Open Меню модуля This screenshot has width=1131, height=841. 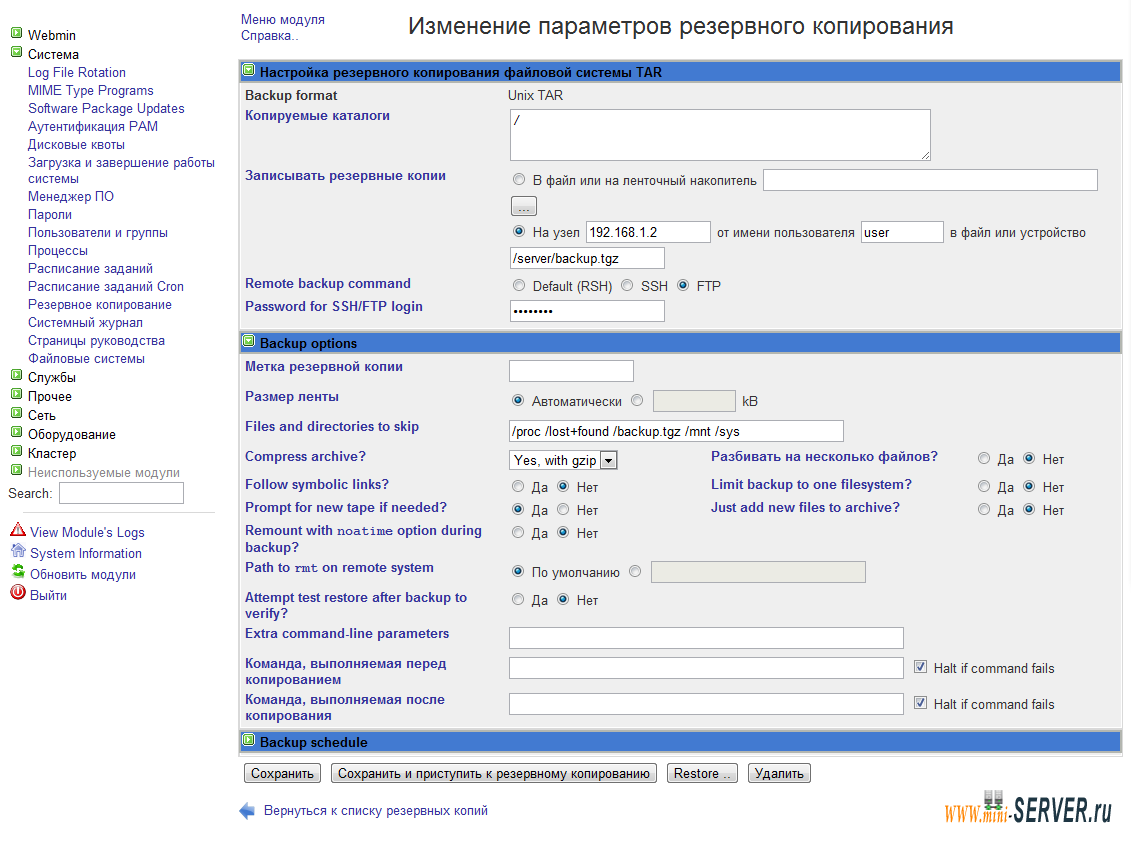[281, 18]
